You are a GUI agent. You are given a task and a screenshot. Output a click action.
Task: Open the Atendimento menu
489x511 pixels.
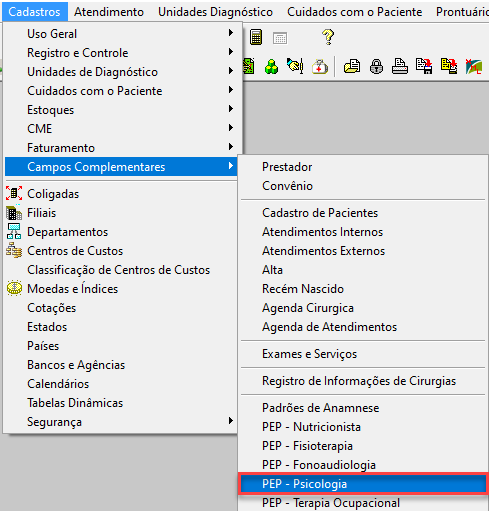109,12
